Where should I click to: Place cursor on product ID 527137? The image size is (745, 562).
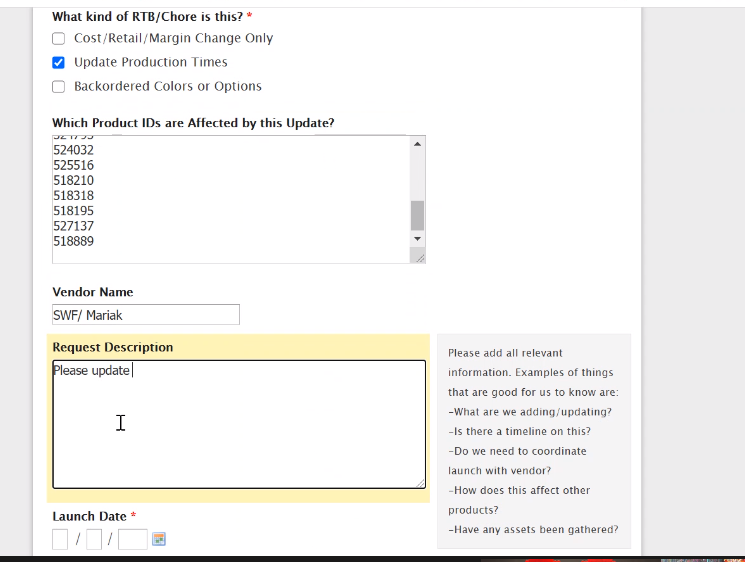coord(74,226)
